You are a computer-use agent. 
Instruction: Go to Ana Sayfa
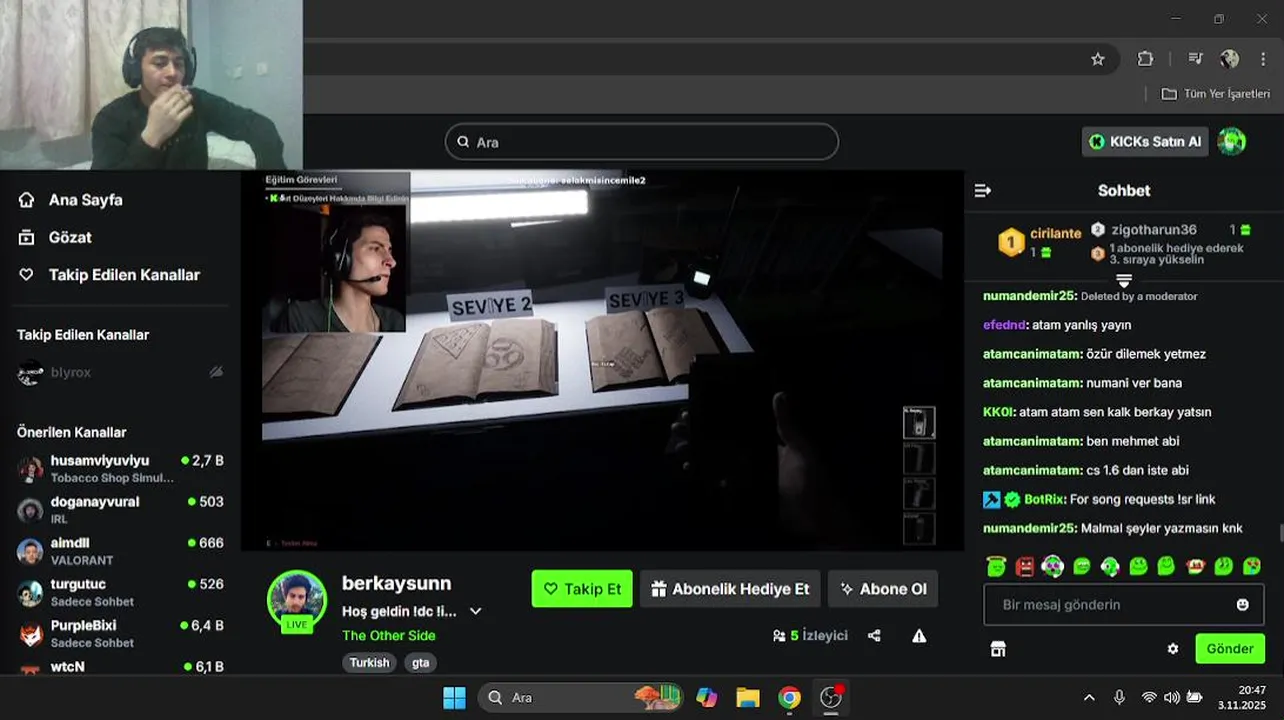click(x=70, y=200)
